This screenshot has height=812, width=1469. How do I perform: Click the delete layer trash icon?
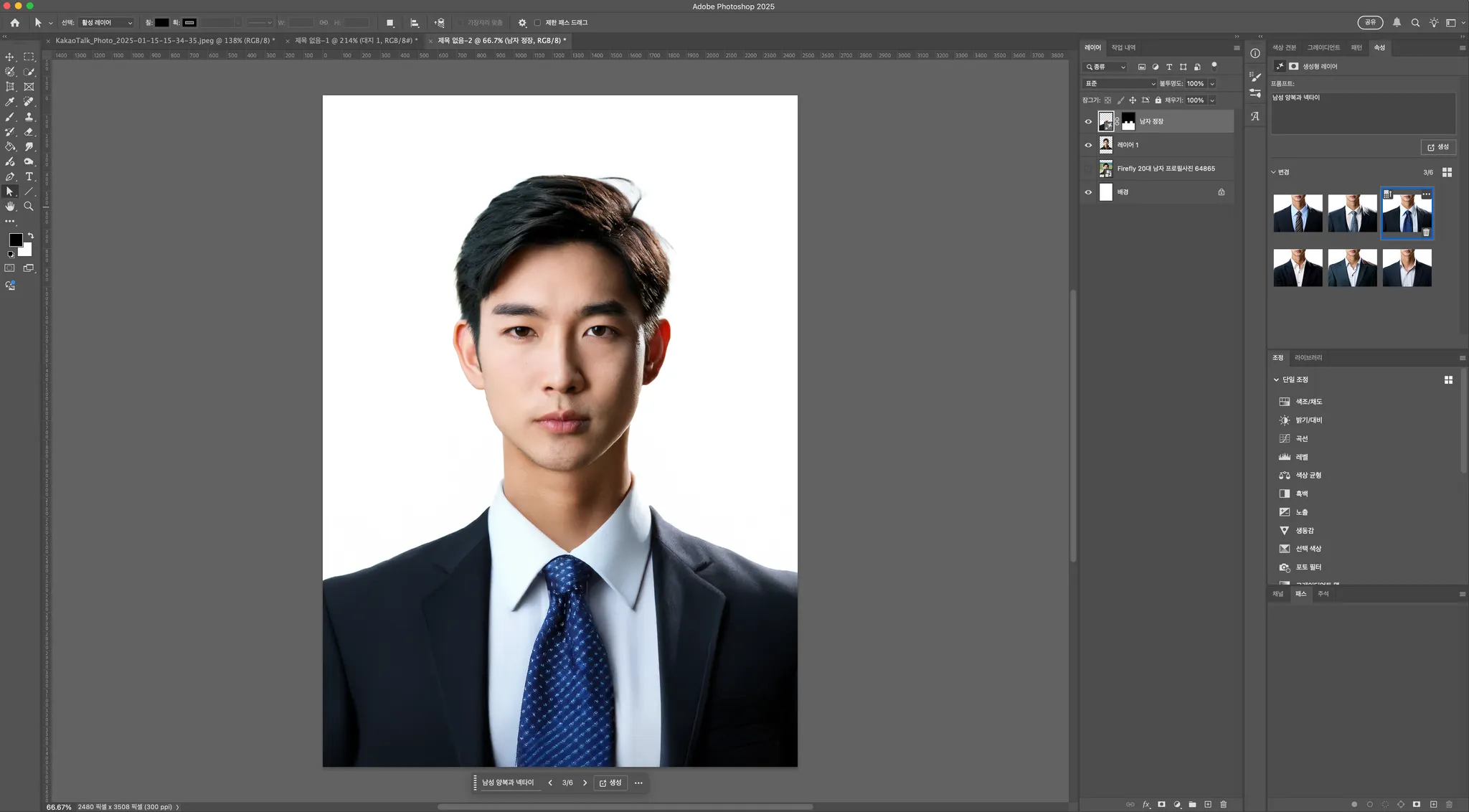click(1224, 804)
